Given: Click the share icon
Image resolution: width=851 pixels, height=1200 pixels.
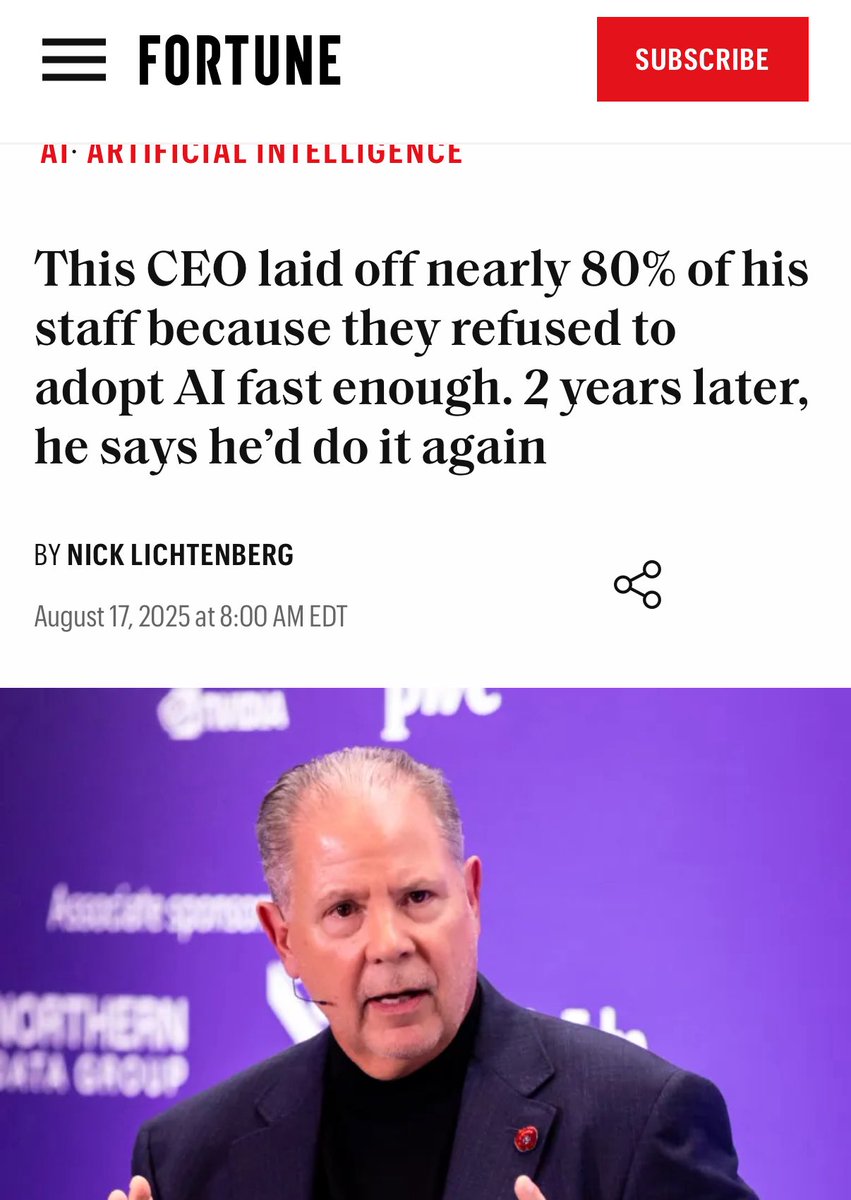Looking at the screenshot, I should 637,584.
